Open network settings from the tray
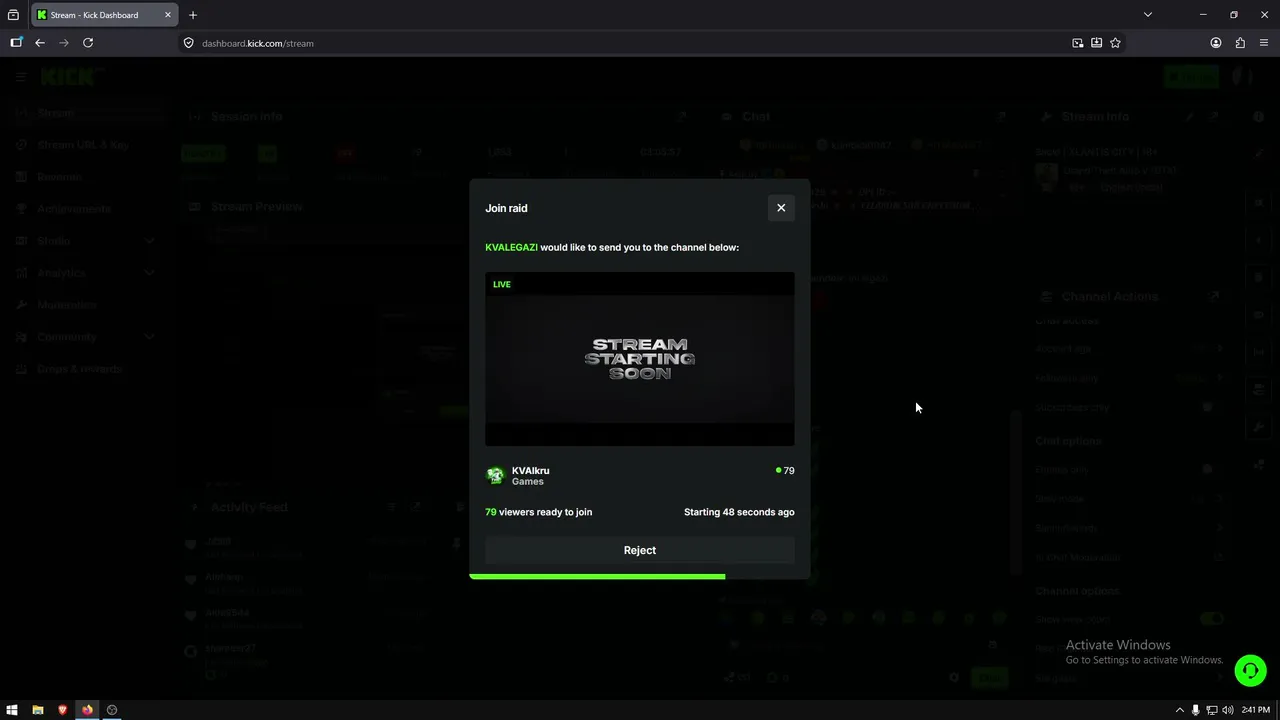Image resolution: width=1280 pixels, height=720 pixels. pyautogui.click(x=1212, y=710)
